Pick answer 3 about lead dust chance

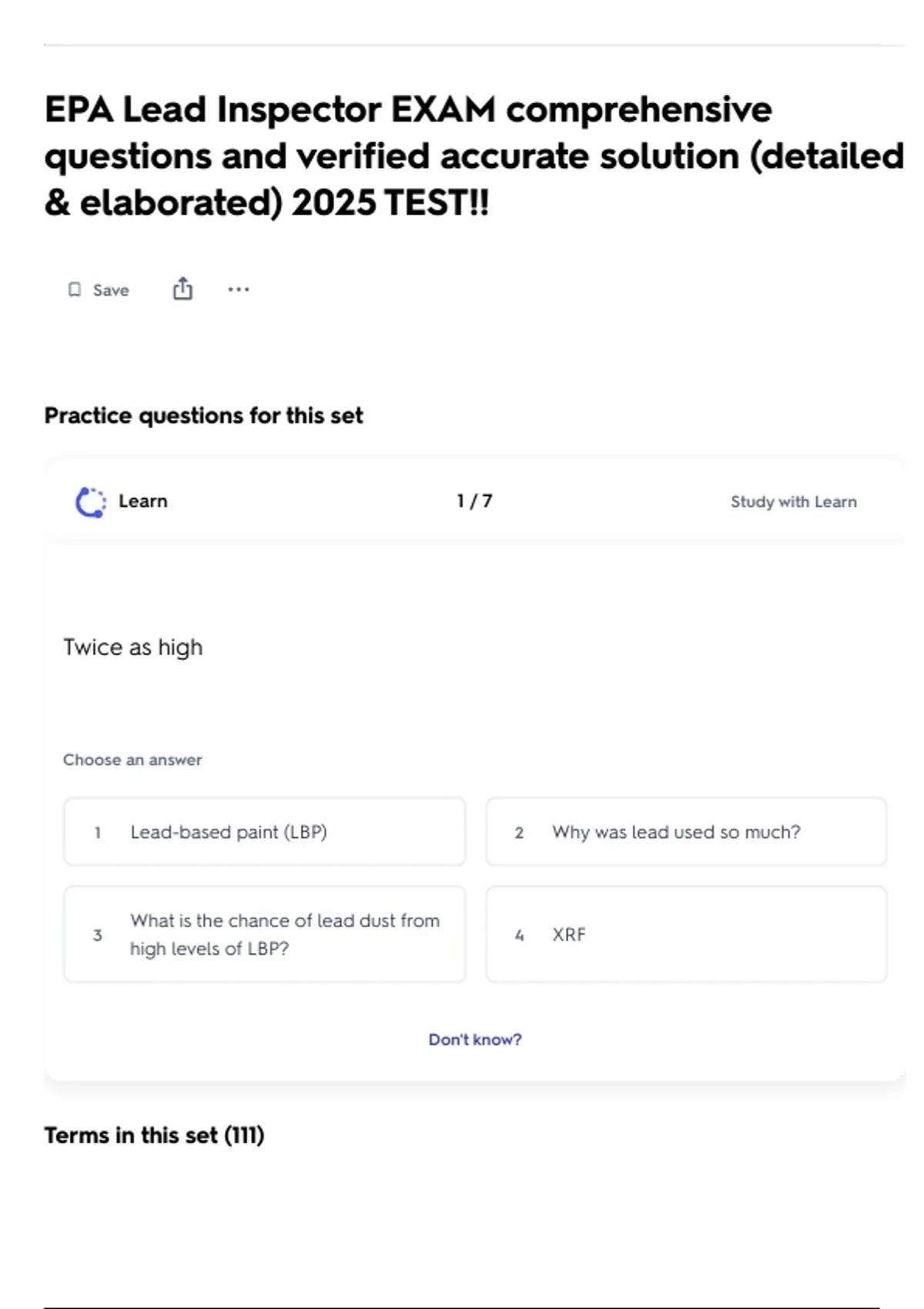[x=264, y=934]
